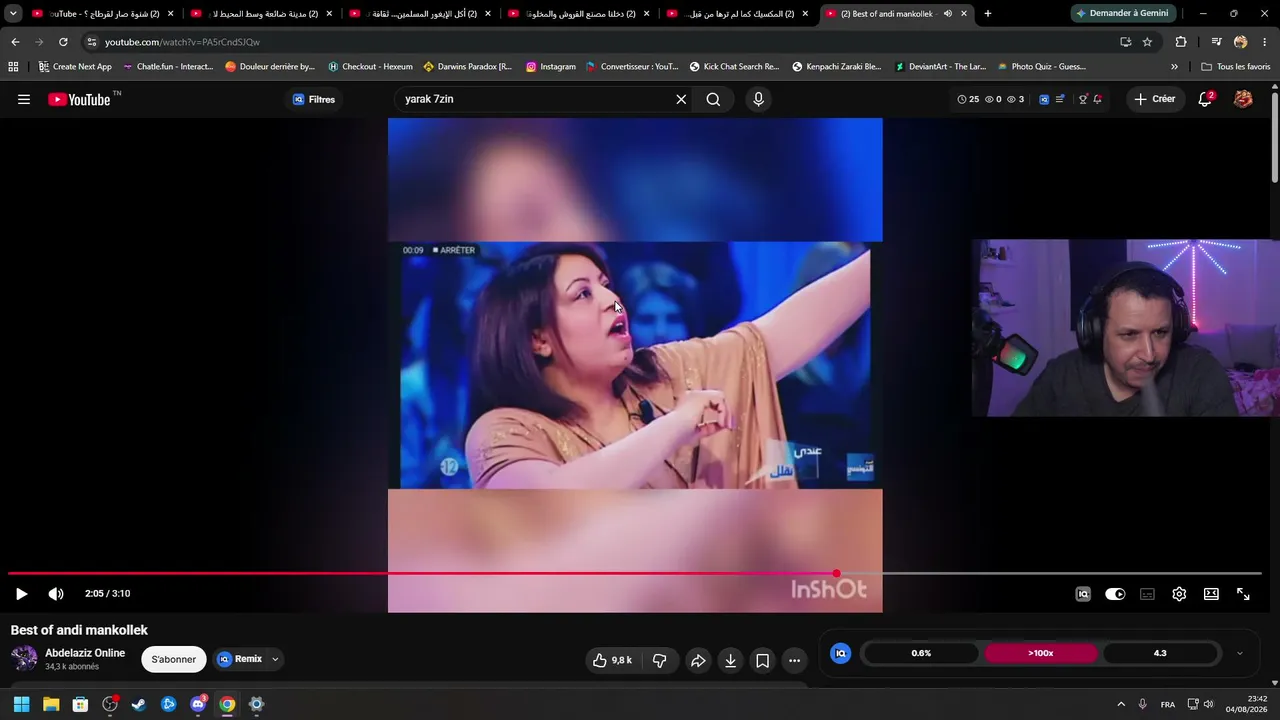
Task: Open a new browser tab
Action: pyautogui.click(x=988, y=14)
